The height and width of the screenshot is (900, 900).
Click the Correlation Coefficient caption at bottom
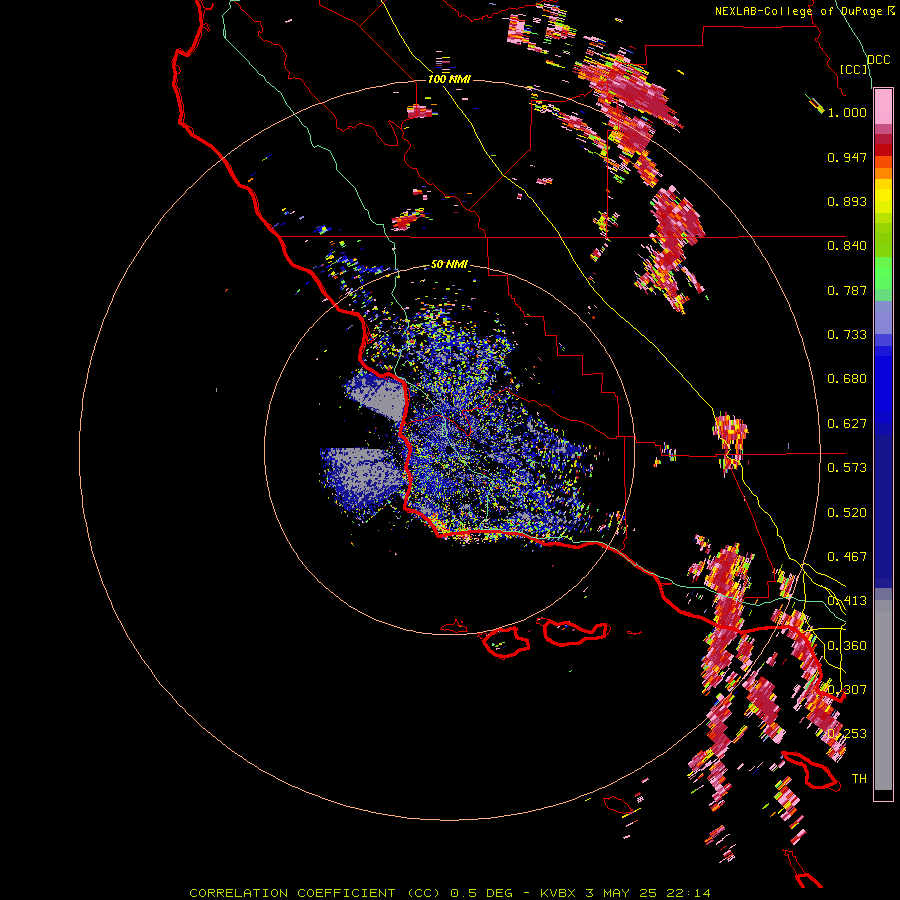click(x=449, y=893)
